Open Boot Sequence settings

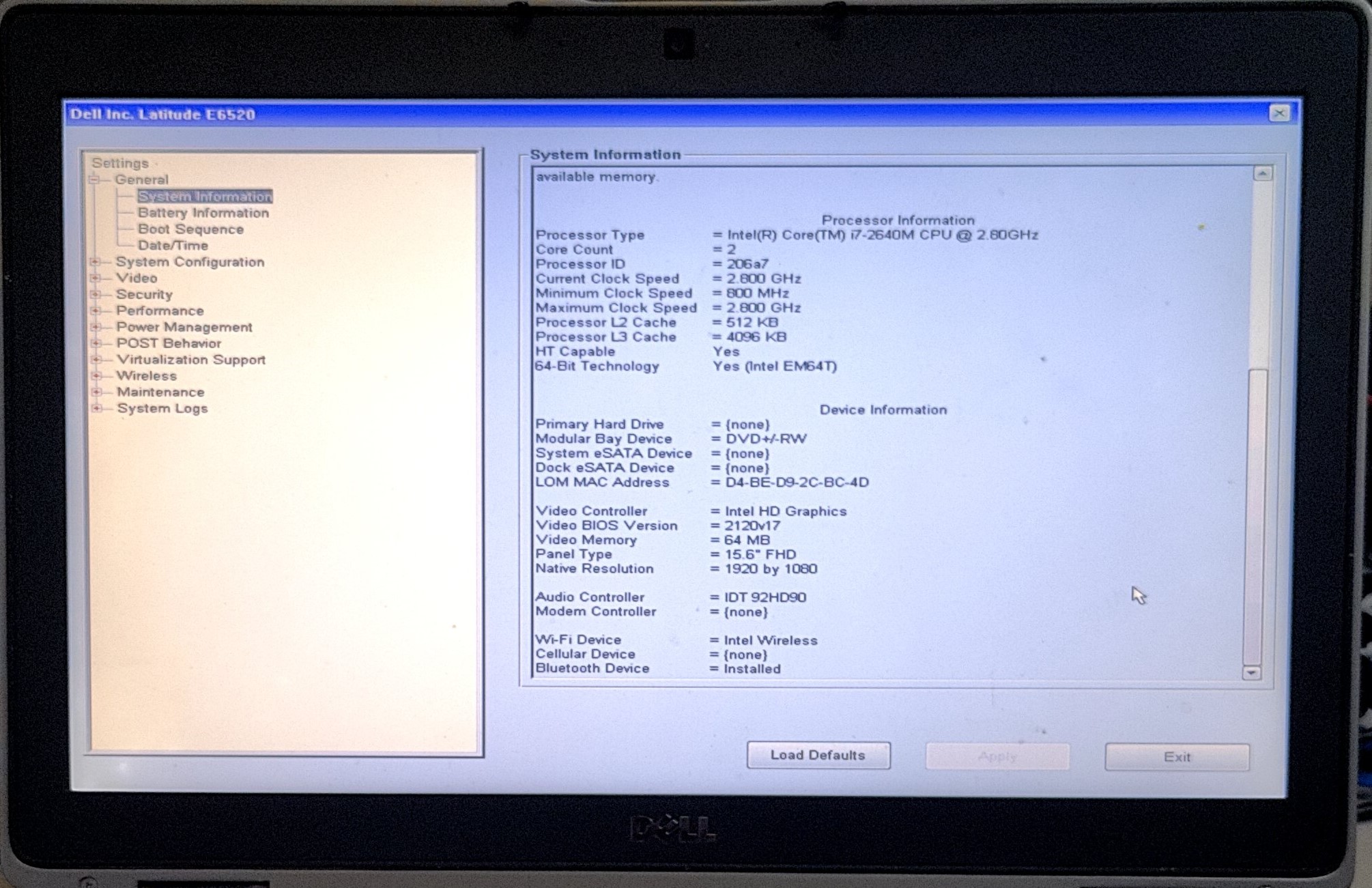point(190,229)
